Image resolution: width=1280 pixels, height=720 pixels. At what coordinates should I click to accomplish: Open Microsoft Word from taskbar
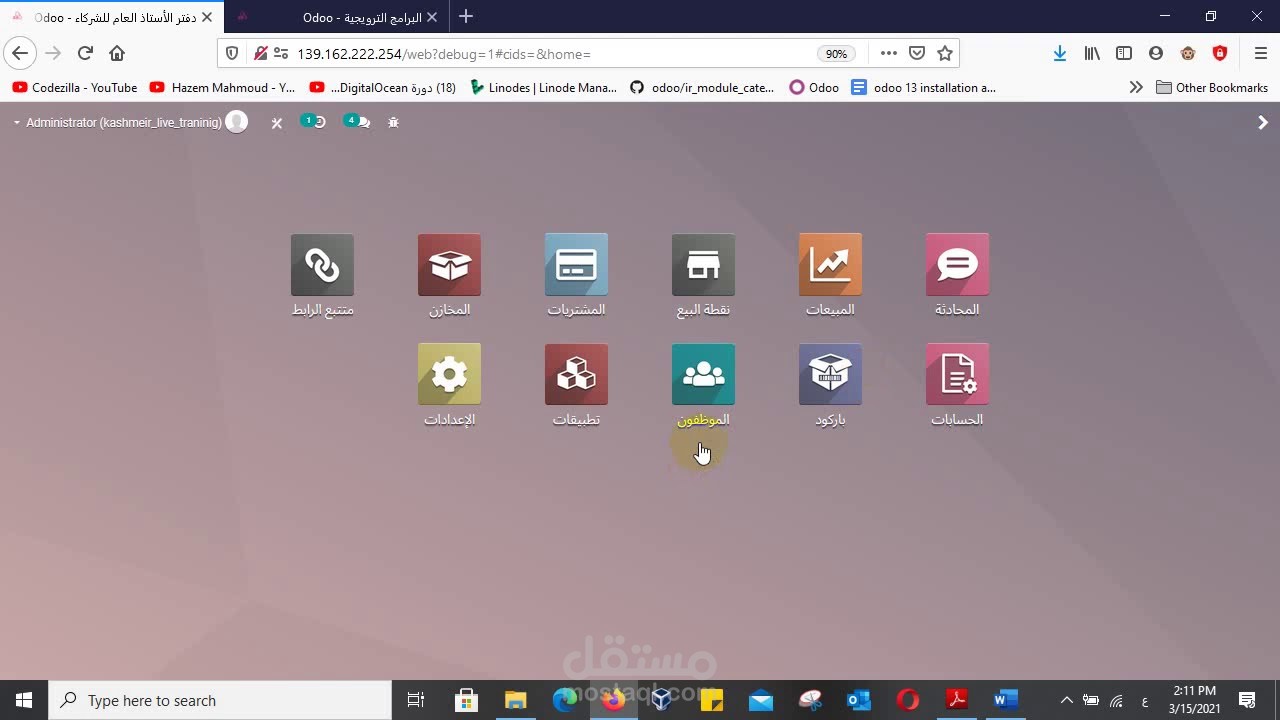(1005, 700)
